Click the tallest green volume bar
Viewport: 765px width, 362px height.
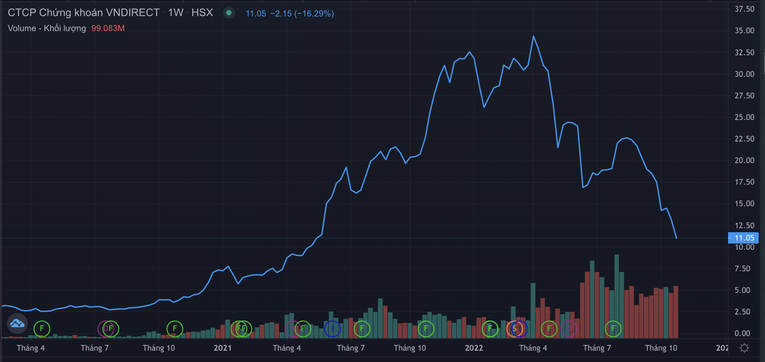(x=617, y=296)
